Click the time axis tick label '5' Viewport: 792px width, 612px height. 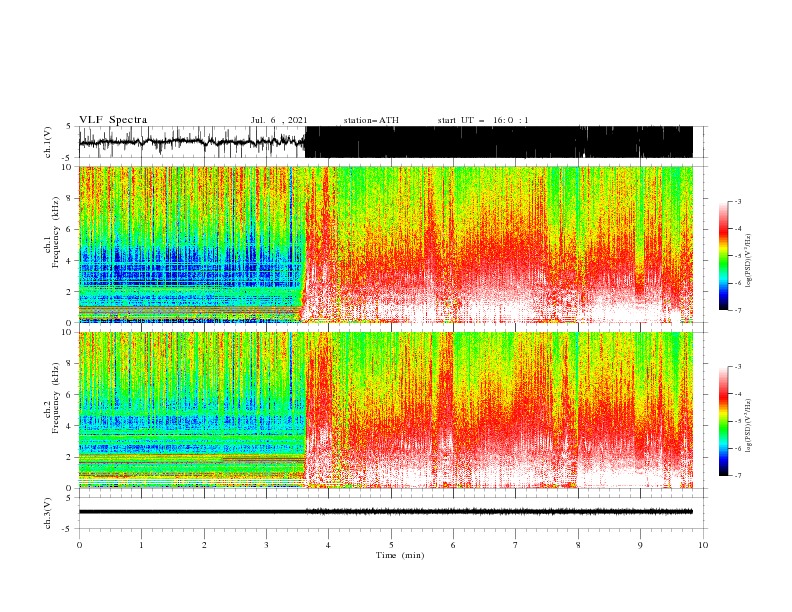(x=391, y=545)
